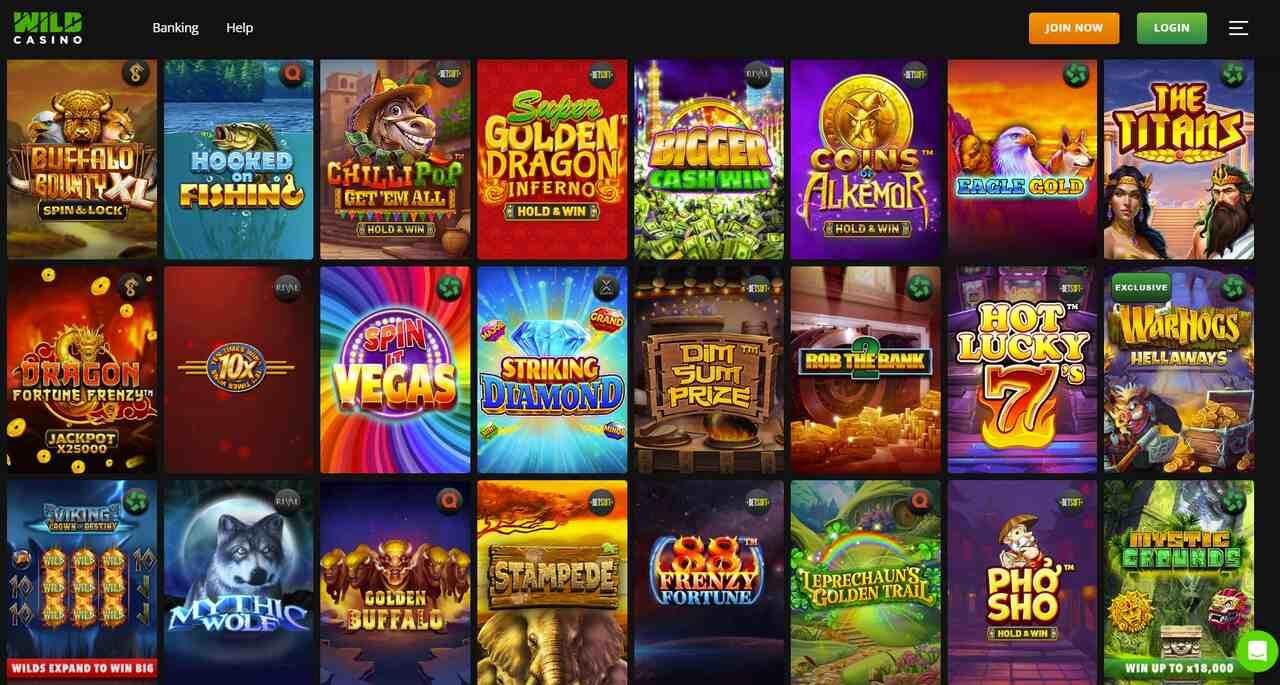Click the Wild Casino logo
Screen dimensions: 1280x685
48,28
